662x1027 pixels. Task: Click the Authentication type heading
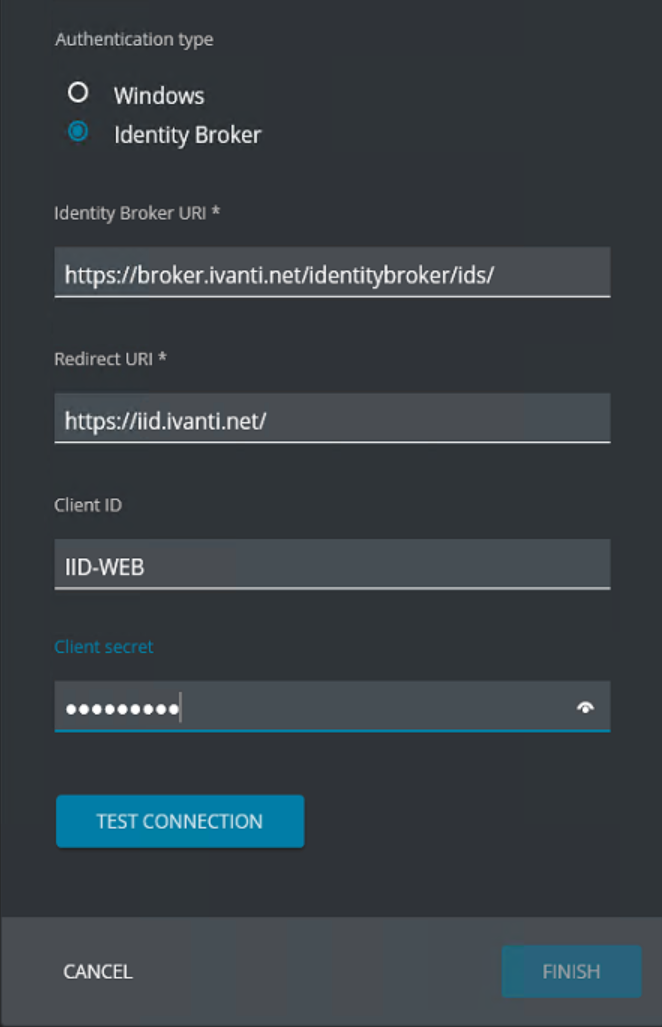[134, 39]
